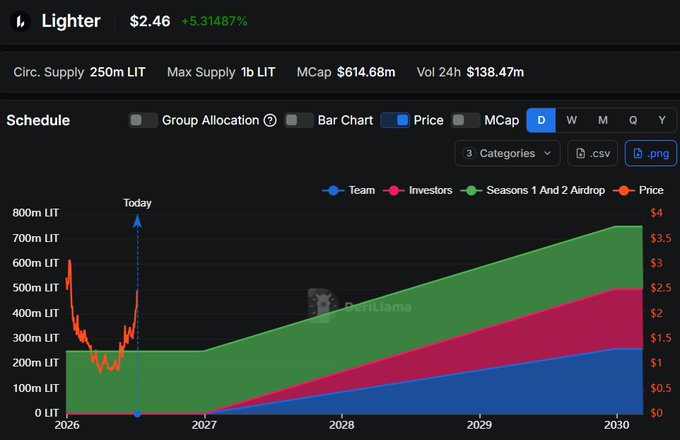Click the pink Investors area in chart
This screenshot has height=440, width=680.
[564, 329]
